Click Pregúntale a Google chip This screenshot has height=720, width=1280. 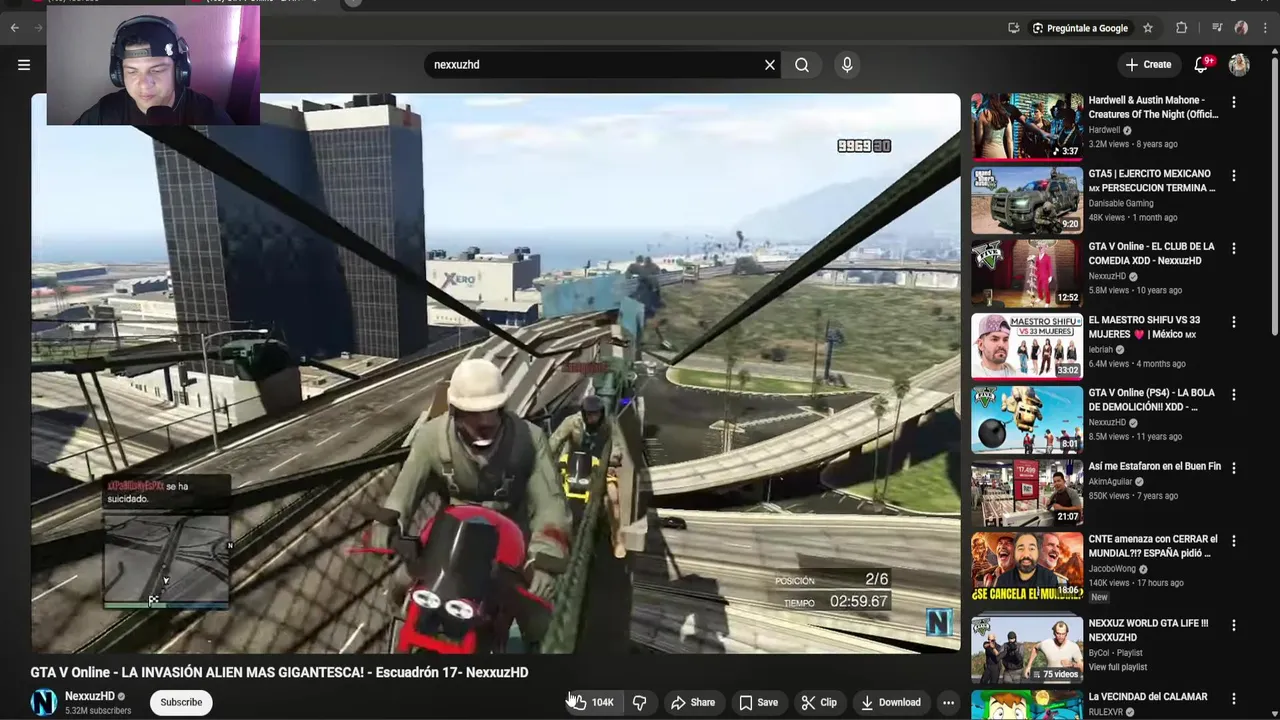(1080, 28)
